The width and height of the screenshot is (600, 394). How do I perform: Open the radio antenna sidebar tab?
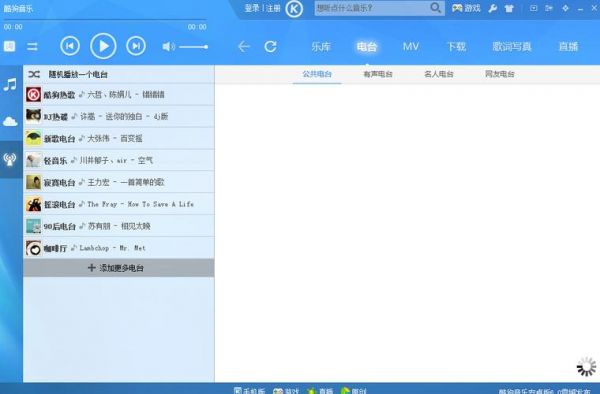10,159
